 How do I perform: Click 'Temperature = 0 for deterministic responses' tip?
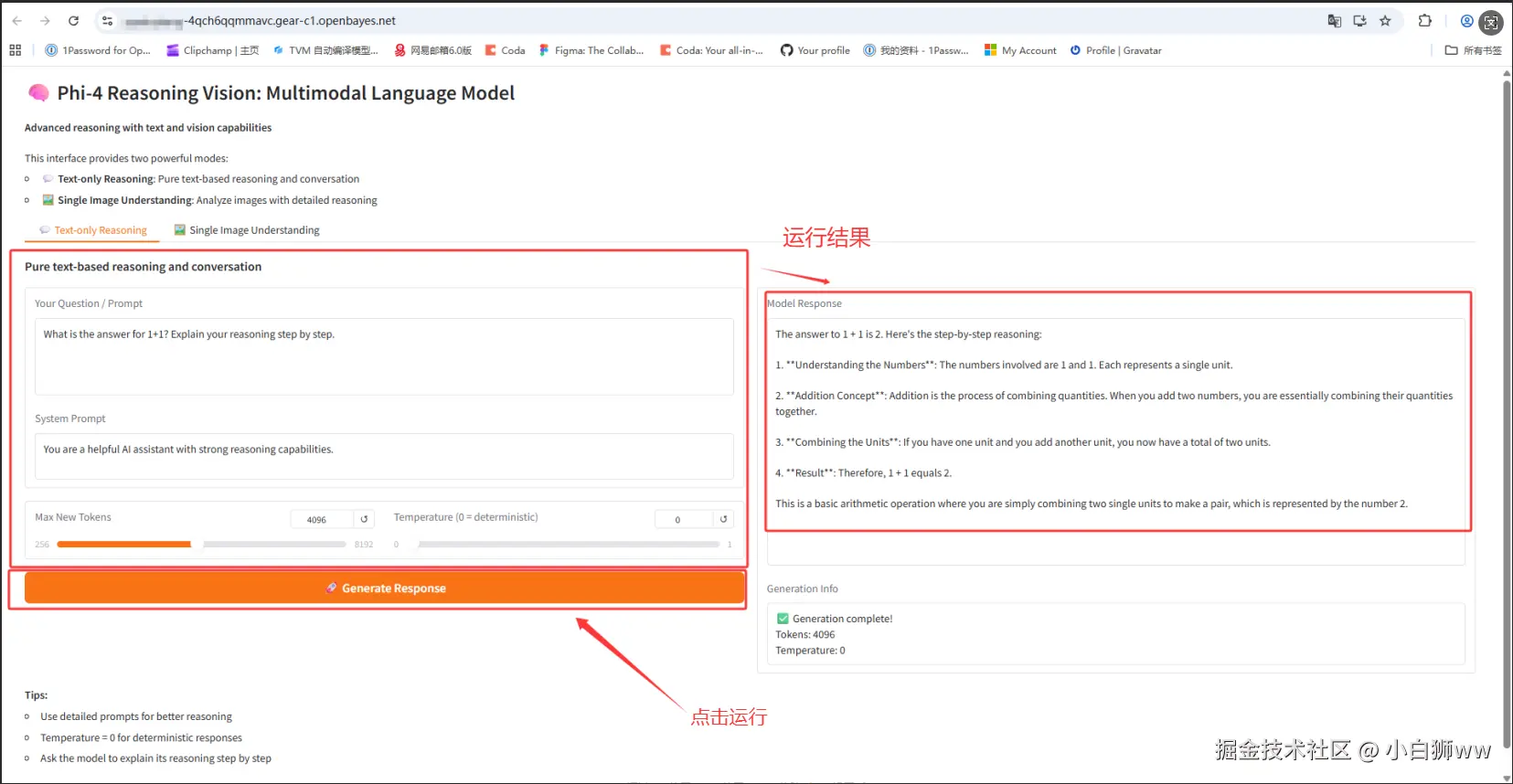(x=141, y=737)
